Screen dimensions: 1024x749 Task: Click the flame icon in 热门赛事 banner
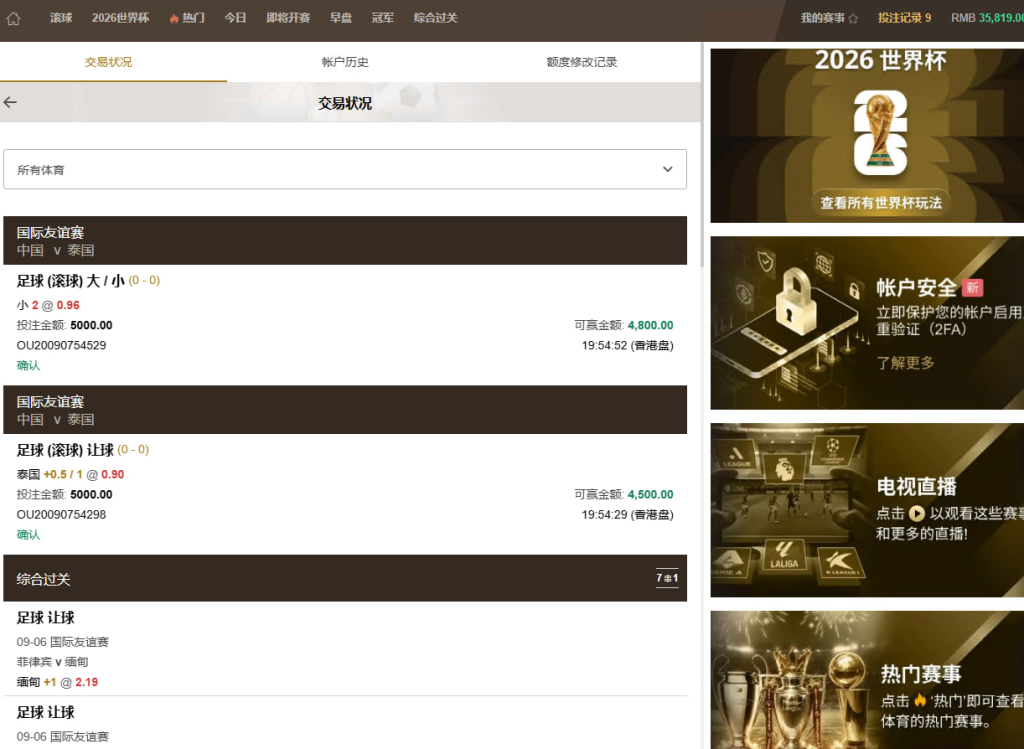(x=920, y=701)
